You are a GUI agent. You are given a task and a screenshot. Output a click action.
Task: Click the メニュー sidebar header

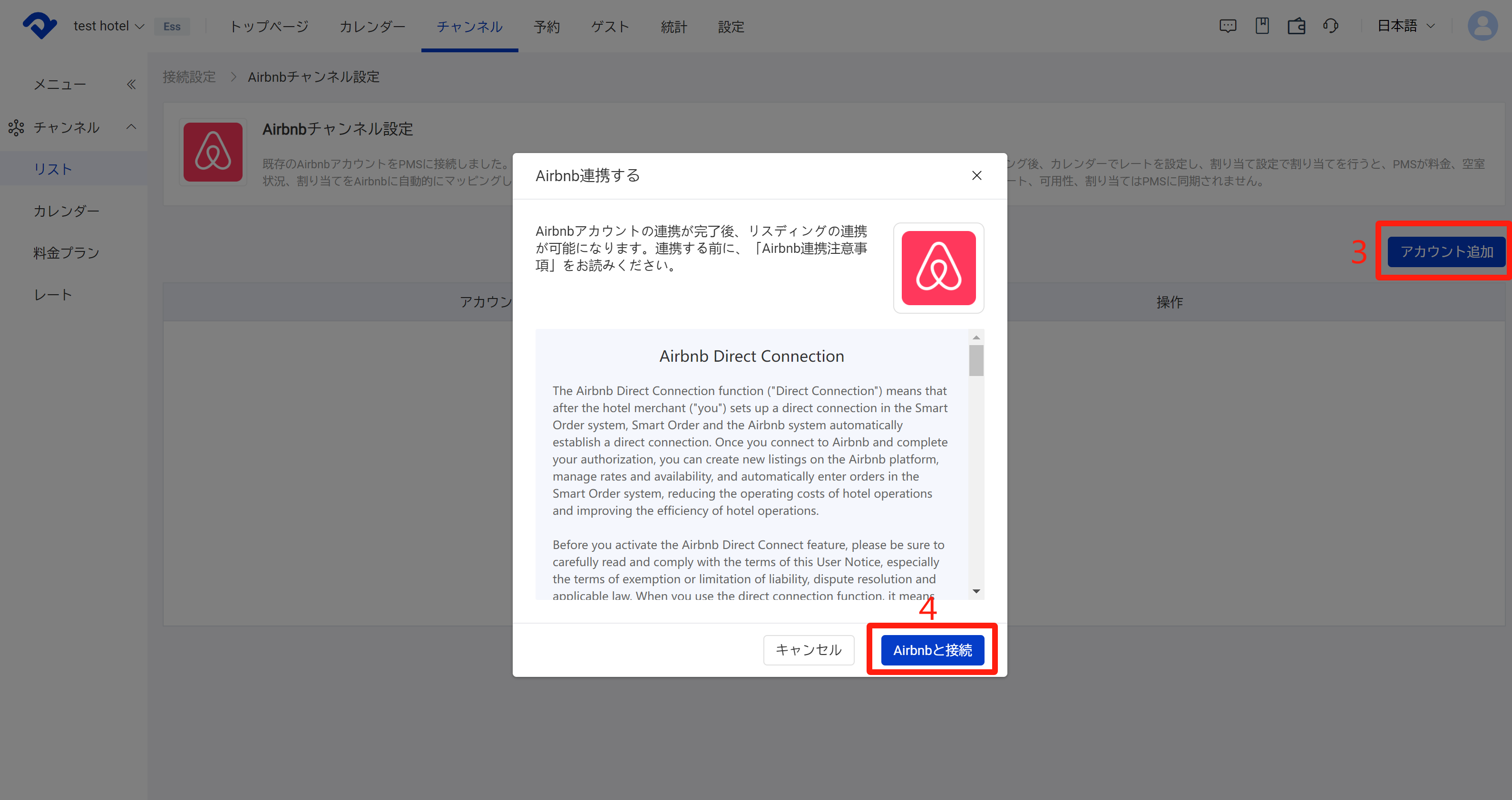60,85
